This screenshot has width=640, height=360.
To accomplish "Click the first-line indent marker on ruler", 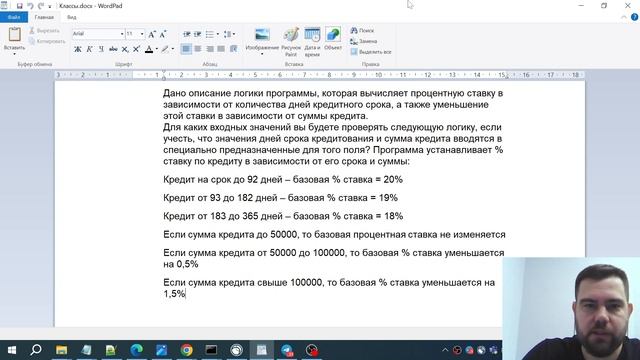I will [x=164, y=72].
